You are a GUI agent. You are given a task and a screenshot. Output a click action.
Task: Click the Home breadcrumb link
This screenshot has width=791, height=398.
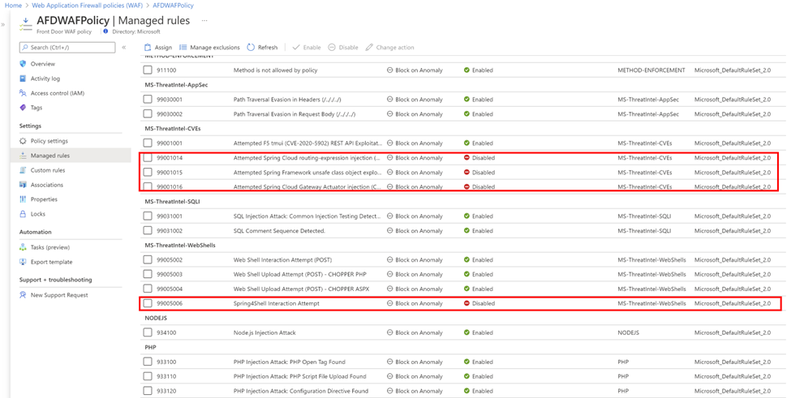click(x=13, y=6)
